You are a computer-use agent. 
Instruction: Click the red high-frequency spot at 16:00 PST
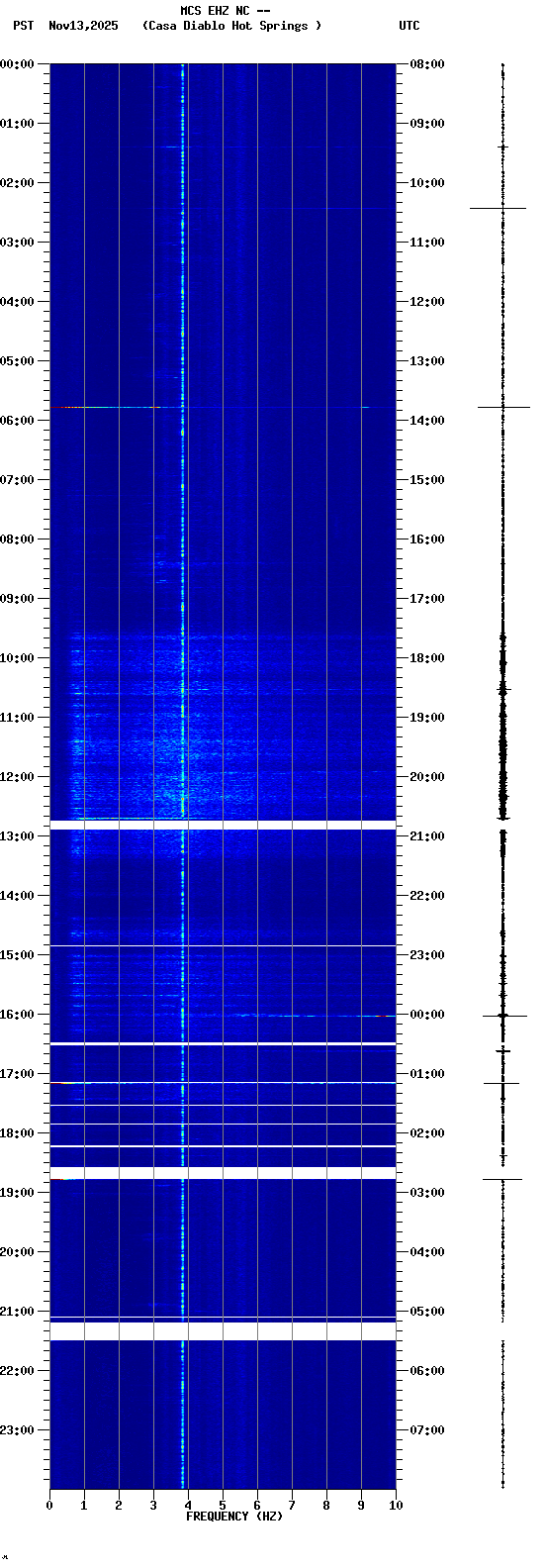(381, 1016)
